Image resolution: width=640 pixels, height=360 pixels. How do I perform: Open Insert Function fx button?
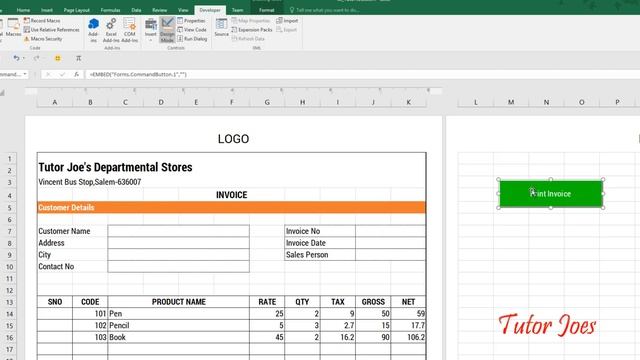pos(76,74)
